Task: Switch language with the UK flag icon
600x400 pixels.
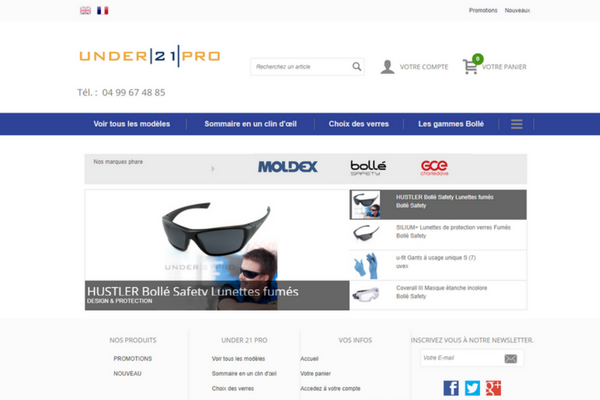Action: pyautogui.click(x=85, y=10)
